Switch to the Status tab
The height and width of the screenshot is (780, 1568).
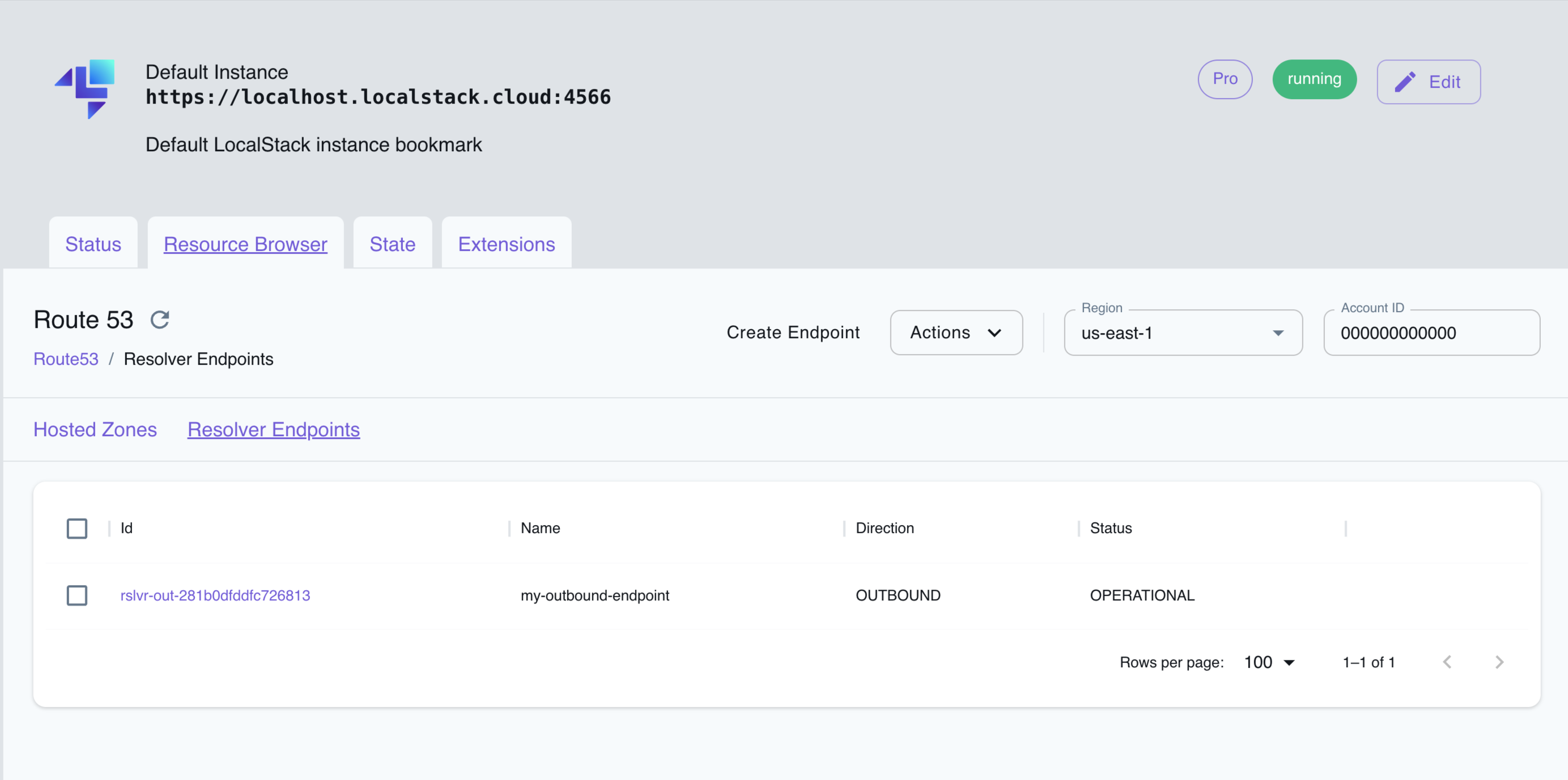click(92, 244)
